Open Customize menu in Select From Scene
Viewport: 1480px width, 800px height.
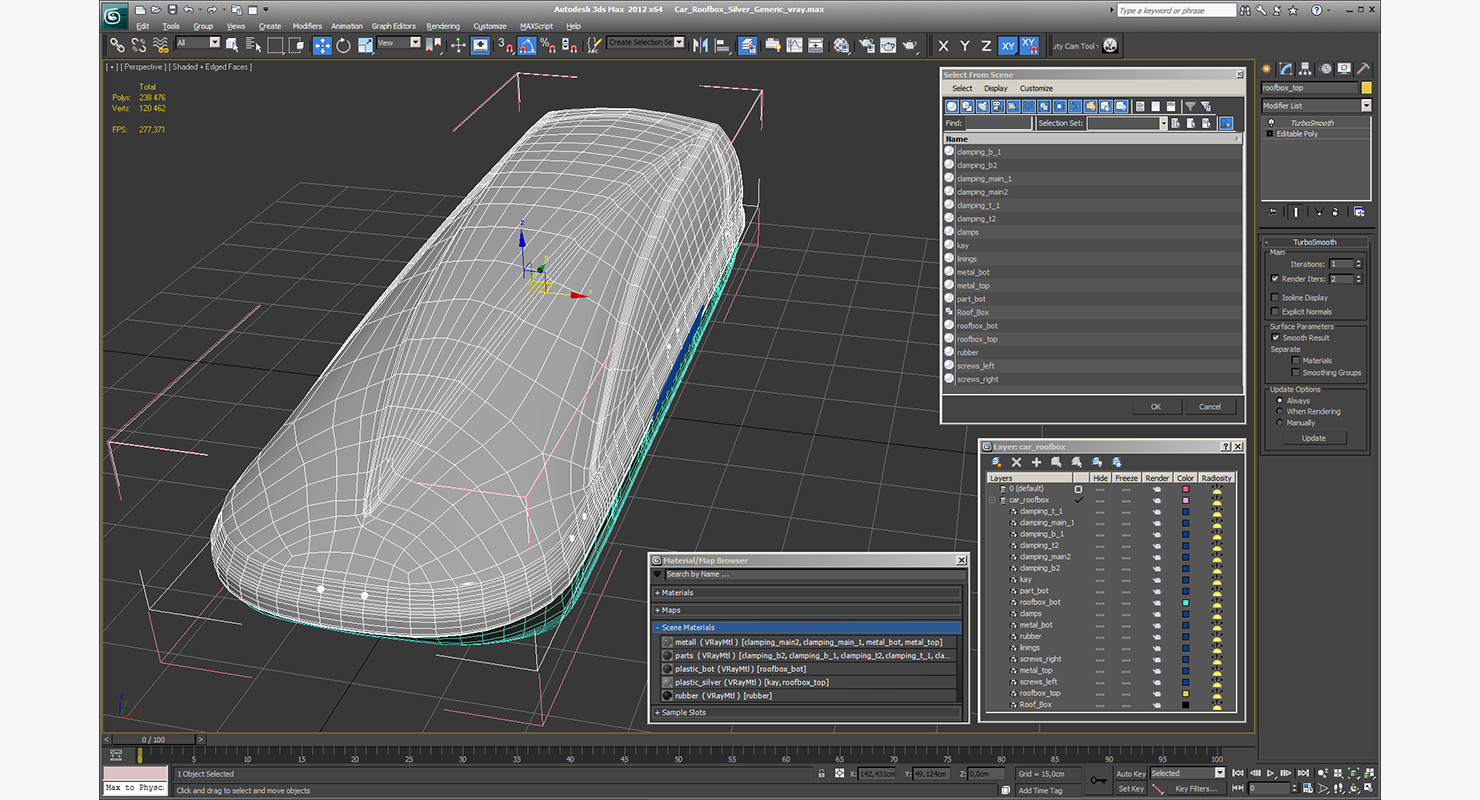click(1037, 88)
